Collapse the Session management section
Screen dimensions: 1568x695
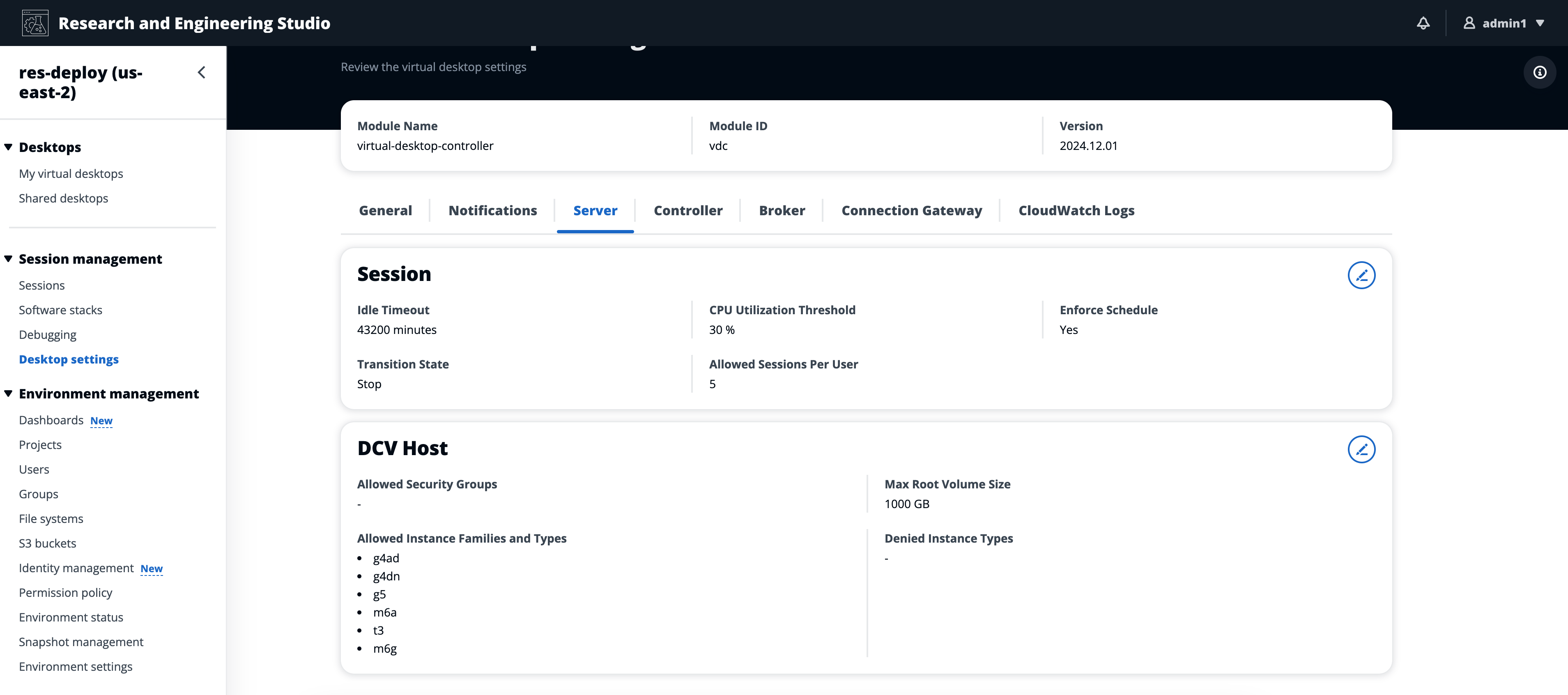coord(8,258)
